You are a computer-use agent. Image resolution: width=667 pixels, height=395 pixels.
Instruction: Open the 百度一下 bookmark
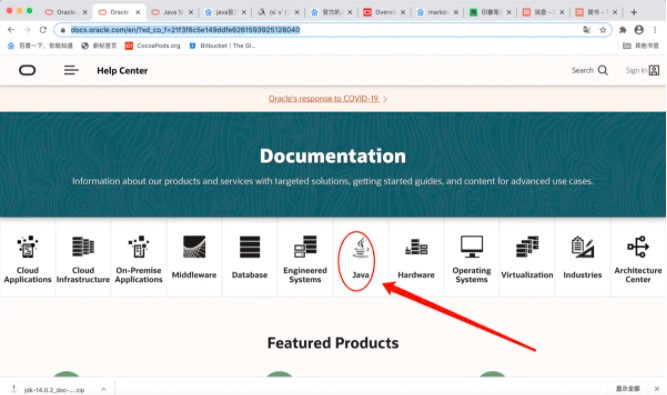pos(40,45)
